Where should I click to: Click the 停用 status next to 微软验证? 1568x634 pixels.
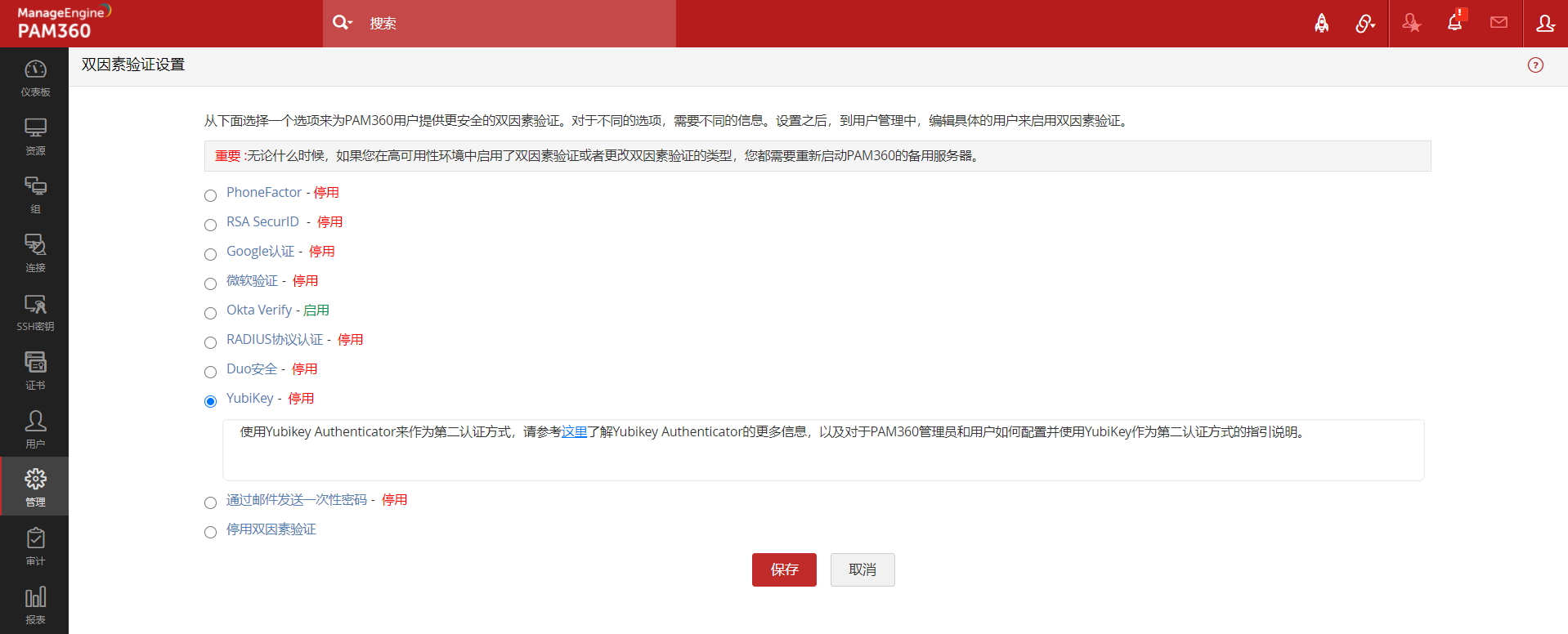click(x=305, y=281)
